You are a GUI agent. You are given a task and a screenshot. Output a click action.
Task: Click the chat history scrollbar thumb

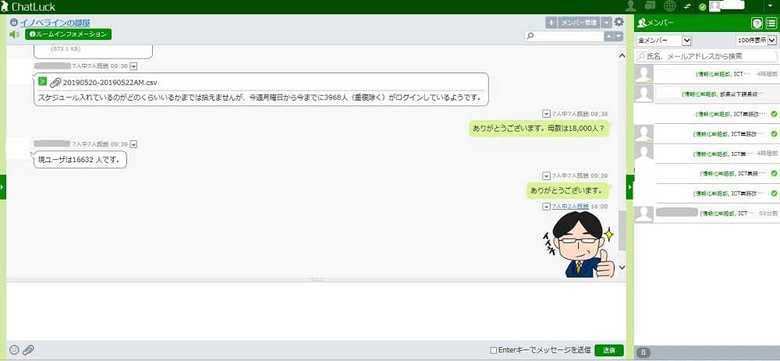point(621,230)
